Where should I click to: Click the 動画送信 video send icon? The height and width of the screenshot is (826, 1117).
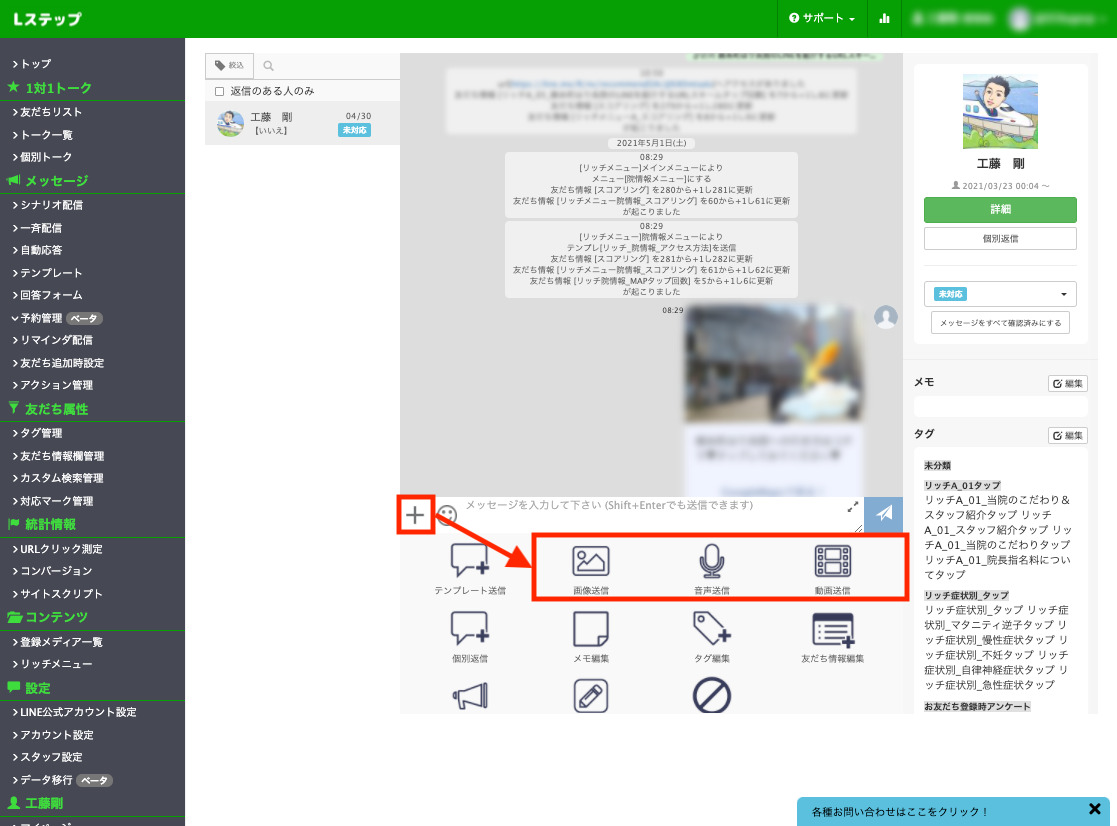tap(831, 560)
